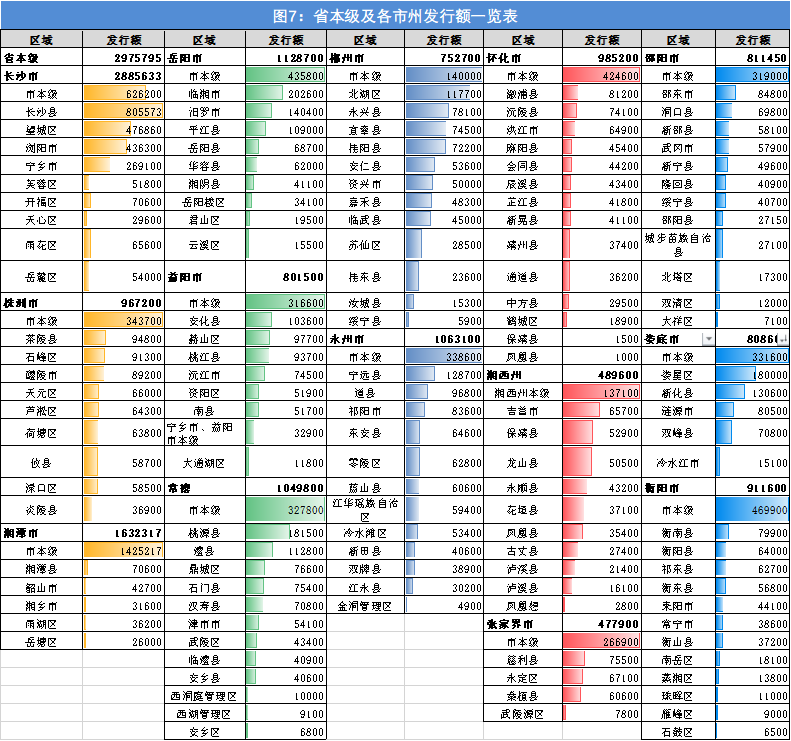Screen dimensions: 791x741
Task: Select the 发行额 header above the red bars
Action: (x=601, y=40)
